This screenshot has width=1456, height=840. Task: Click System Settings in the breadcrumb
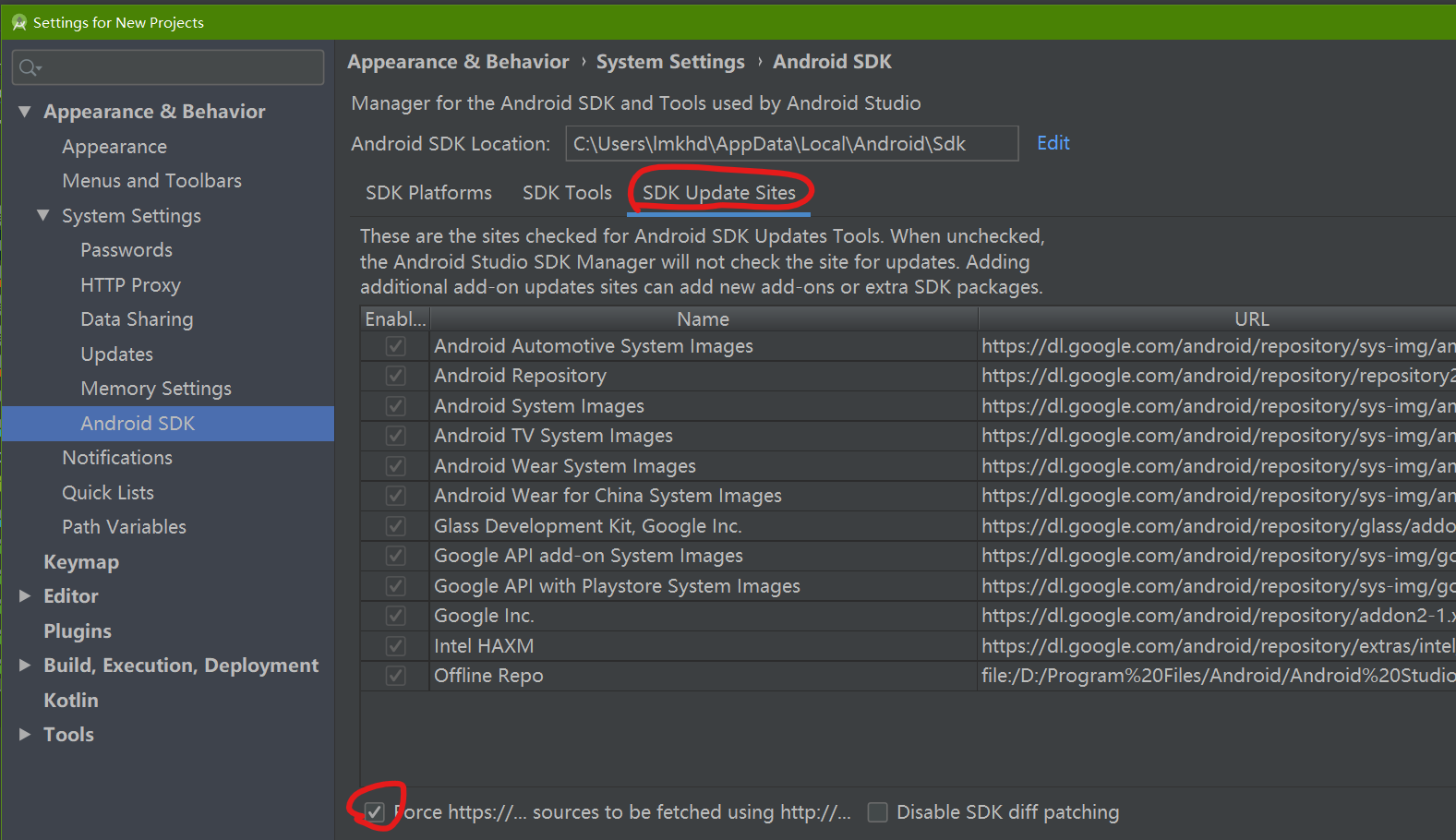670,62
